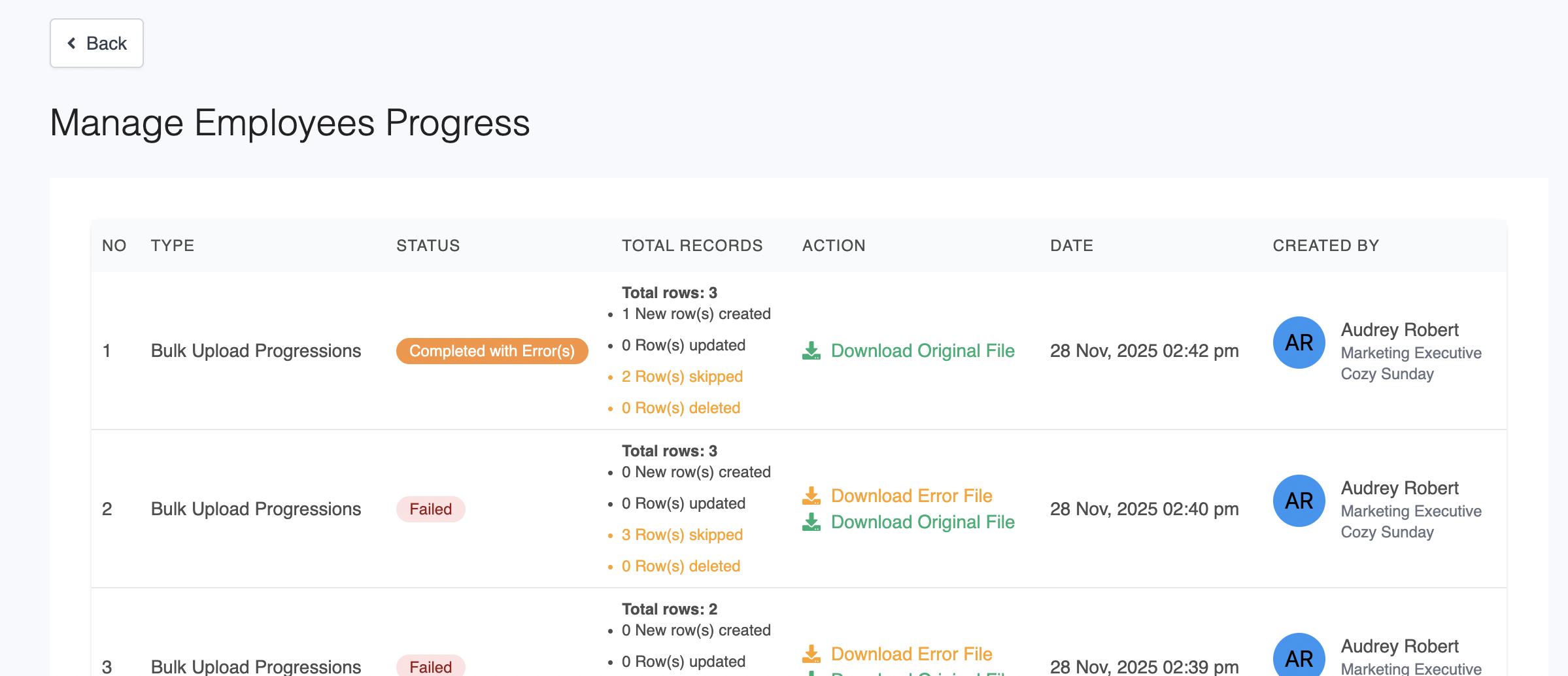This screenshot has width=1568, height=676.
Task: Click '0 Row(s) deleted' in row 1
Action: [681, 408]
